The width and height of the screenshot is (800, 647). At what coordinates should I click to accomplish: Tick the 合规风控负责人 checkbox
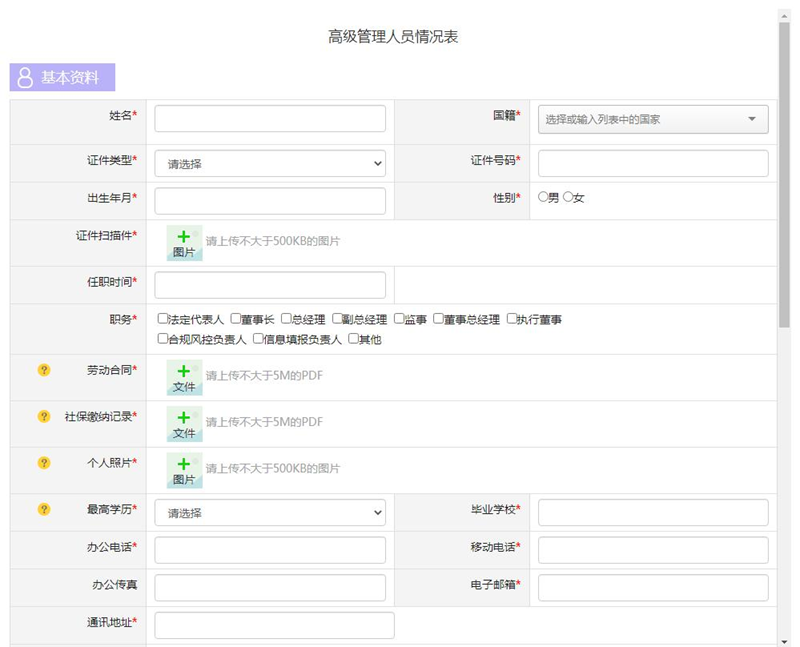(163, 339)
